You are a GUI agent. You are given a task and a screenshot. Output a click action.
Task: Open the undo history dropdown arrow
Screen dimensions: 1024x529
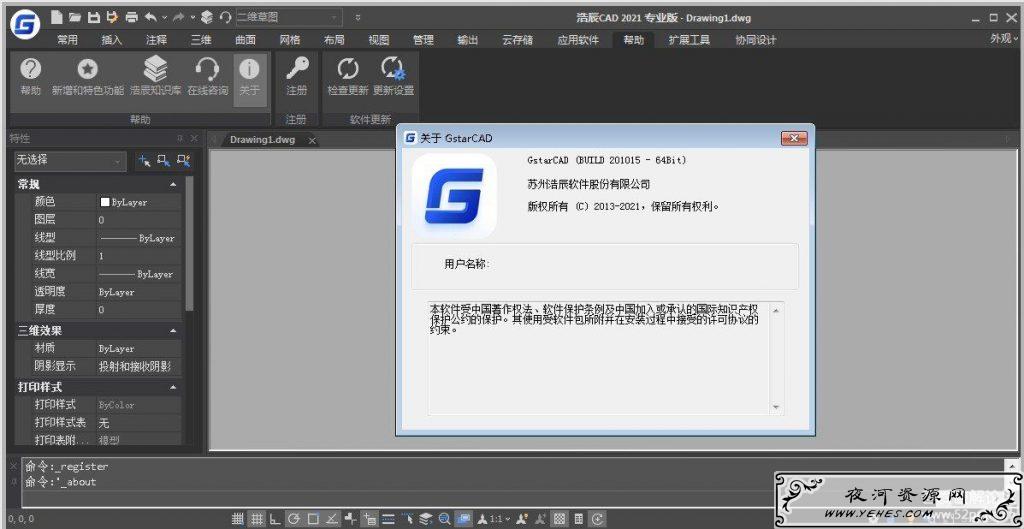(x=164, y=18)
